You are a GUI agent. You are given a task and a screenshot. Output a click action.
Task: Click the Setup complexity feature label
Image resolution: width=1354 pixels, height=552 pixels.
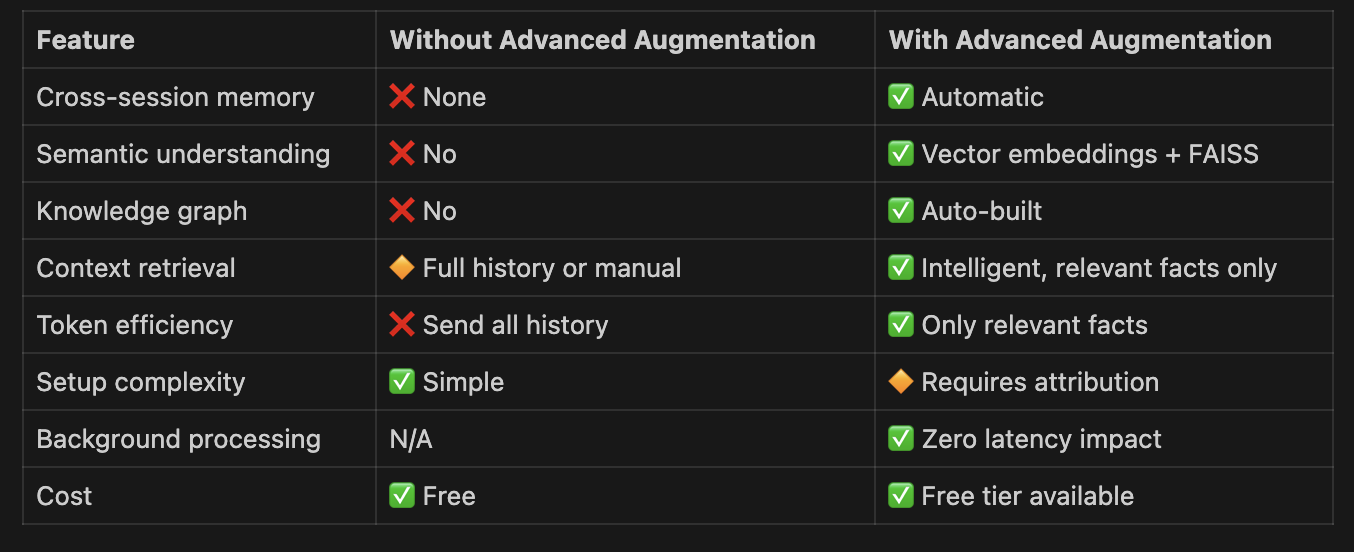point(140,382)
